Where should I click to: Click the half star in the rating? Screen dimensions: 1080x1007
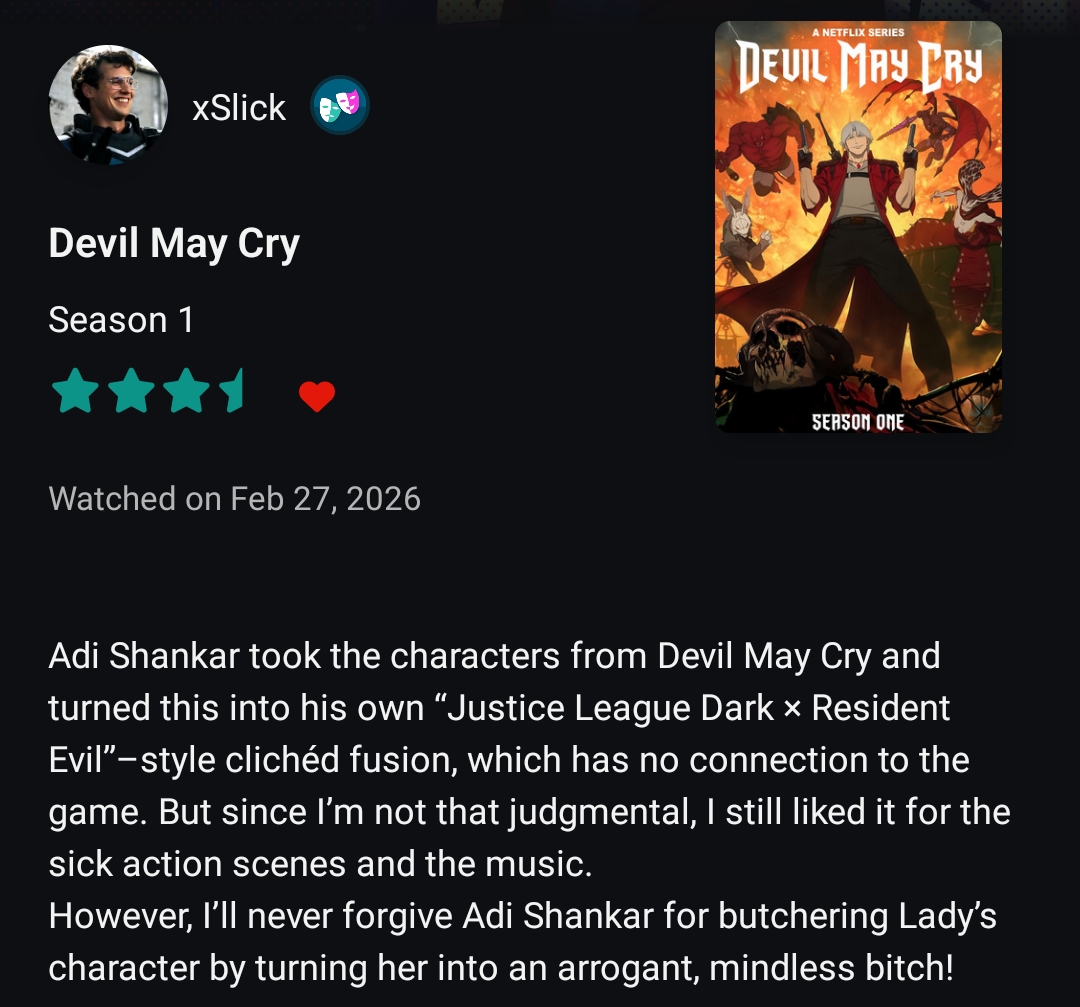click(231, 391)
